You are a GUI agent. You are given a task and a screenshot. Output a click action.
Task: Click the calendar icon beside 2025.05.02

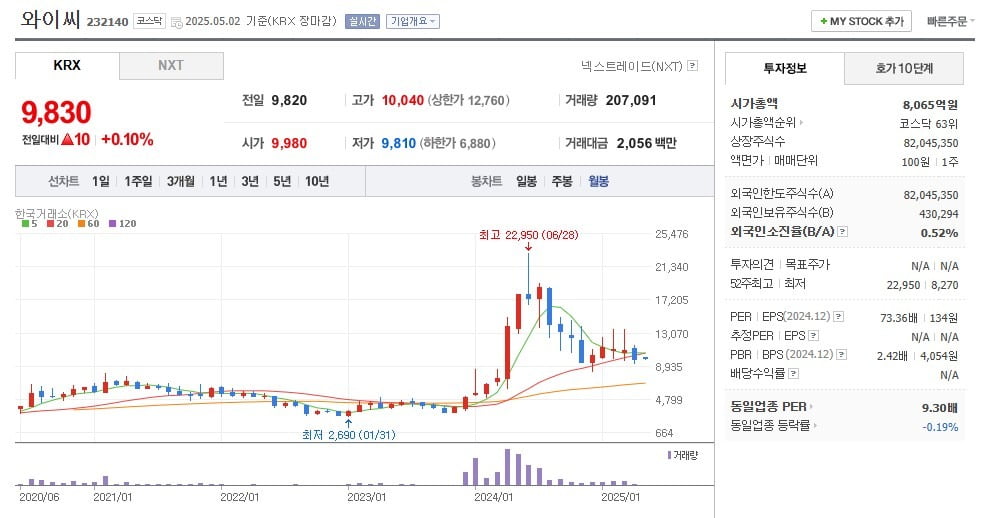(x=177, y=22)
